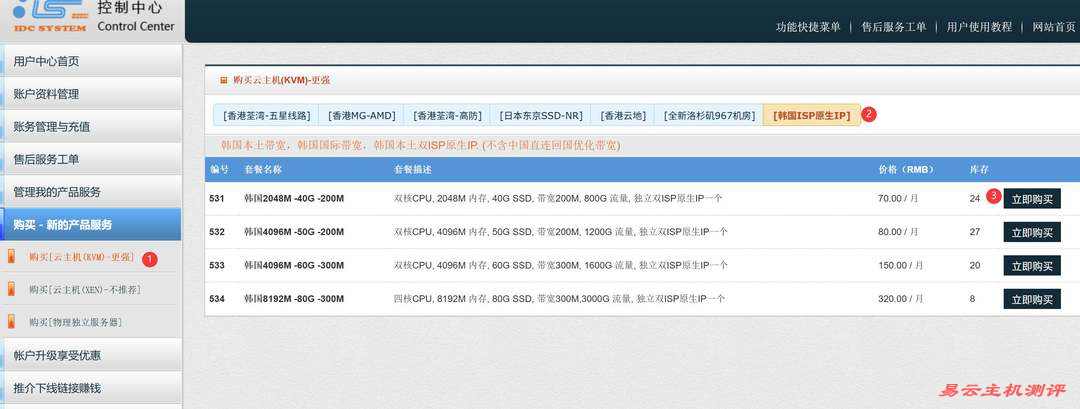The image size is (1080, 409).
Task: Click the IDC System logo
Action: click(x=50, y=17)
